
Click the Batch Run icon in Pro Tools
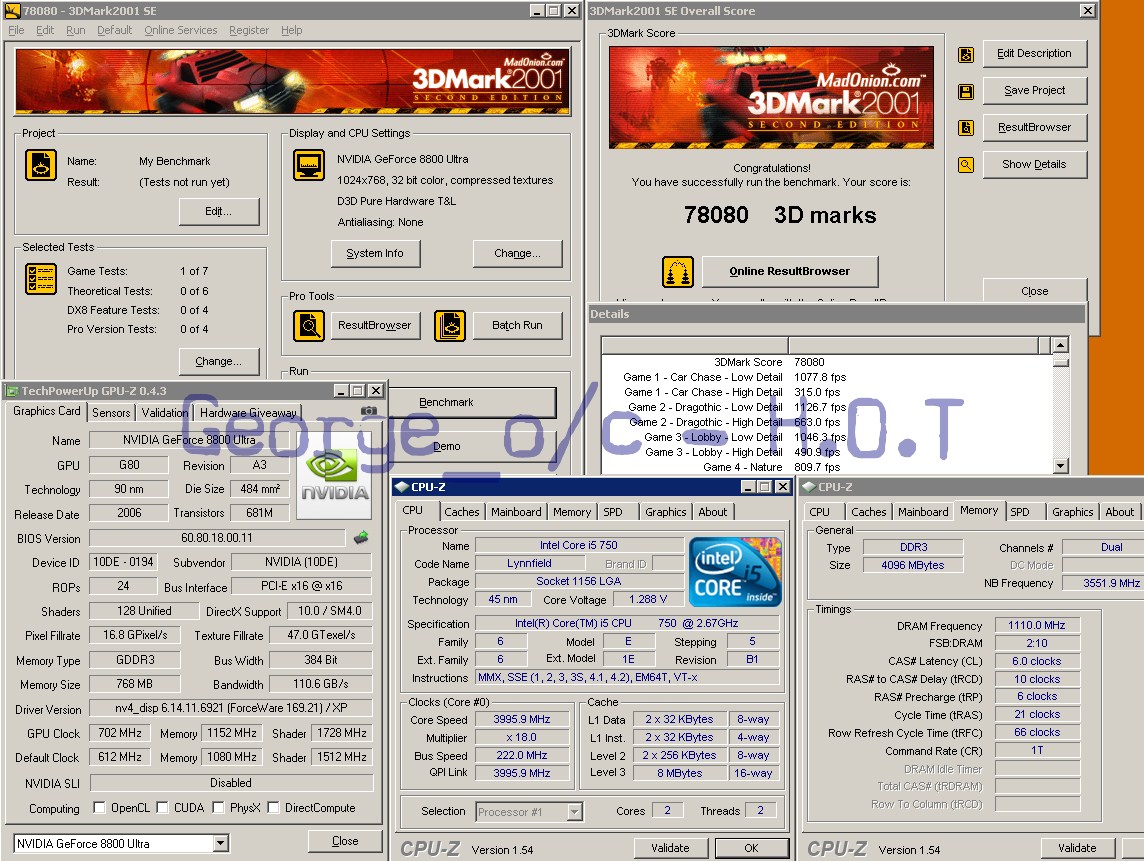[450, 325]
